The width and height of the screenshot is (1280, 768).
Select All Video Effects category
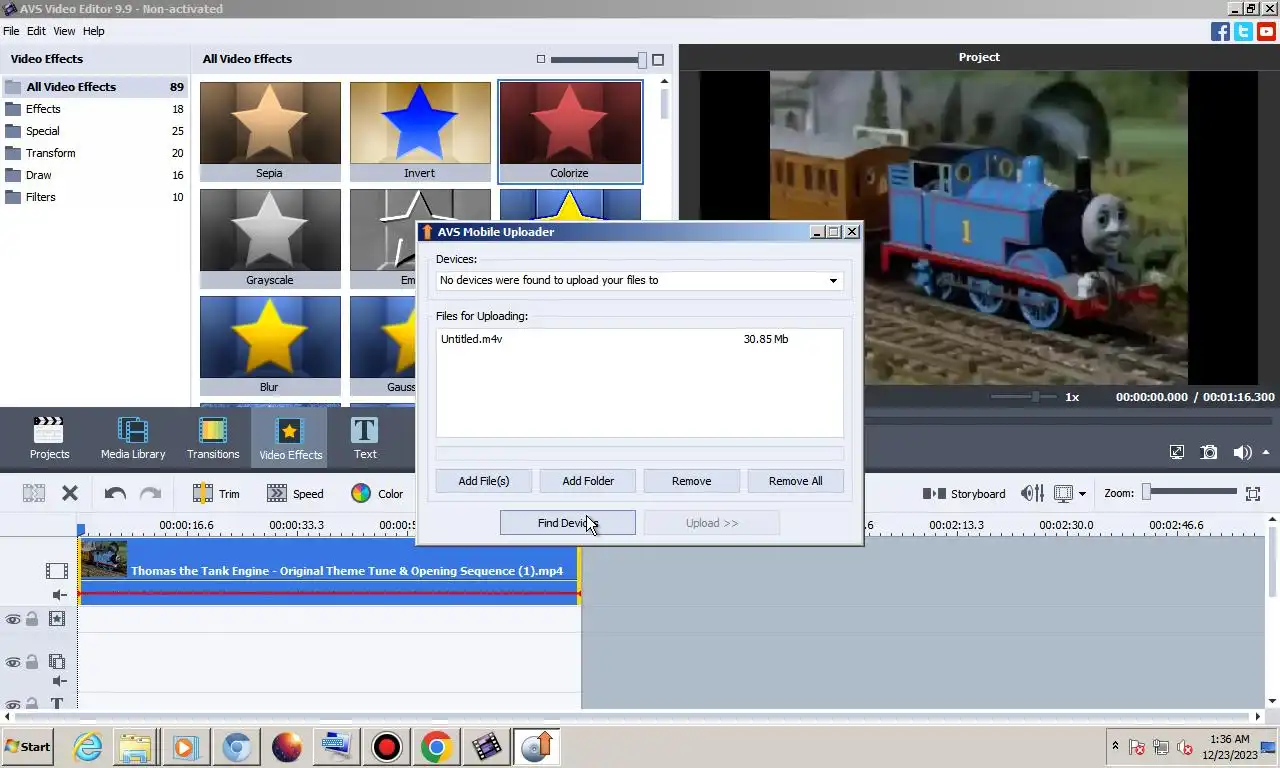[x=94, y=87]
